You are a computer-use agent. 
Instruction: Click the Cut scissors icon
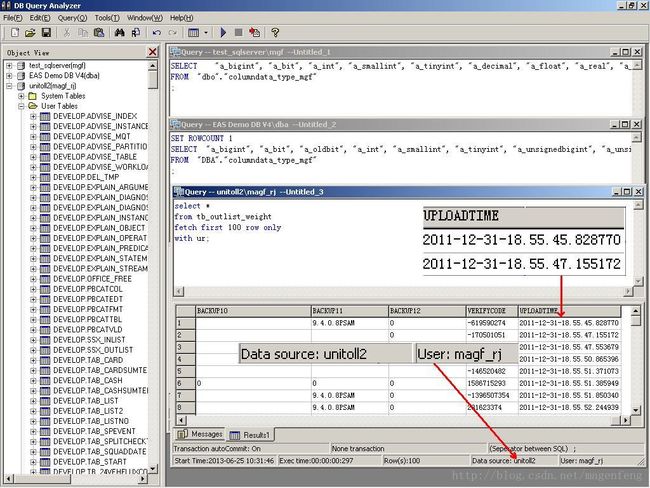click(x=67, y=32)
